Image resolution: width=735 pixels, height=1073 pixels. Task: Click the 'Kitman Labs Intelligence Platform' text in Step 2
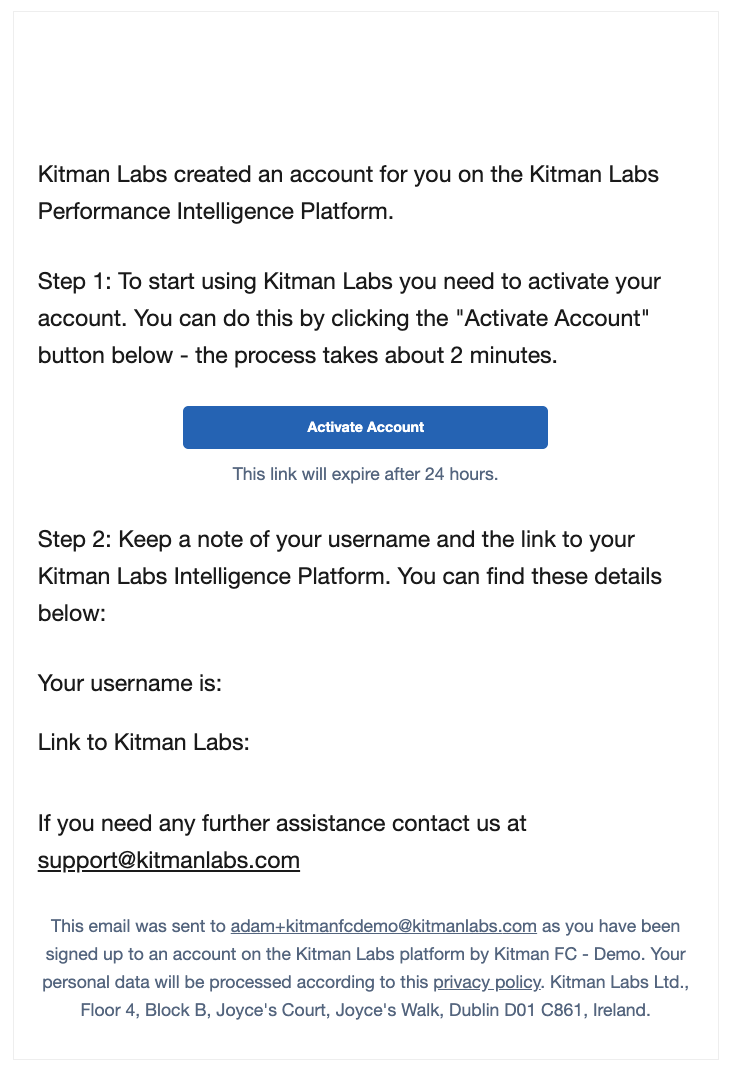click(x=214, y=576)
